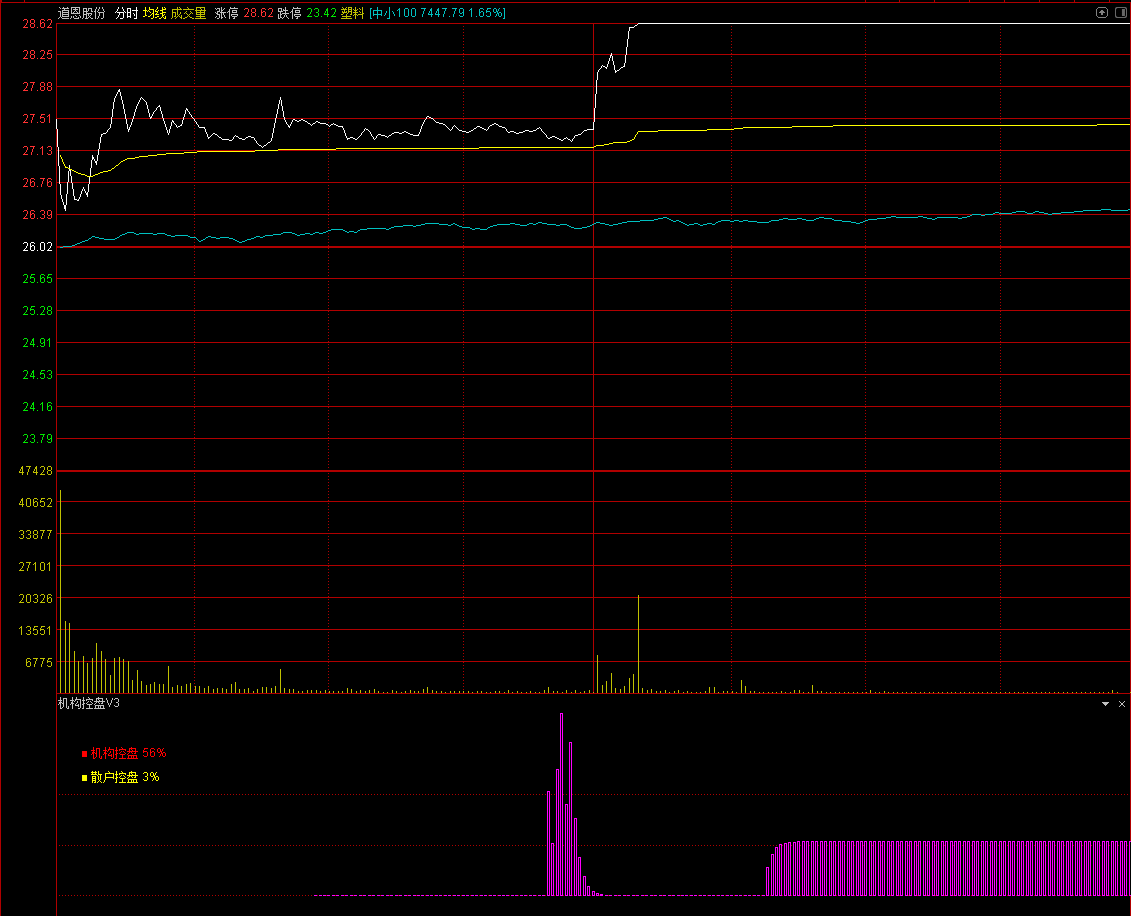Select the 分时 intraday label
Viewport: 1131px width, 916px height.
point(126,13)
